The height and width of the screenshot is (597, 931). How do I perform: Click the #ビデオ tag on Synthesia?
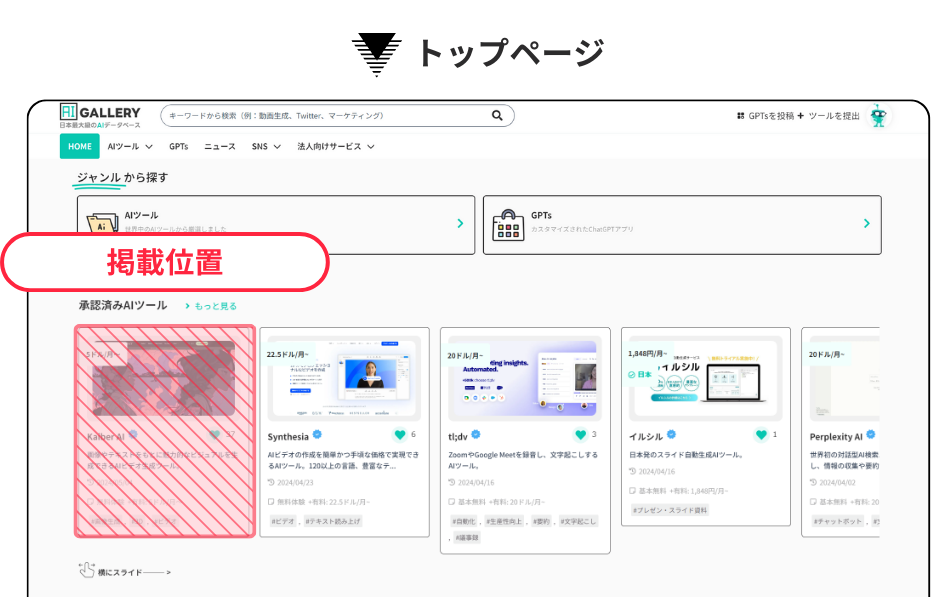click(284, 521)
